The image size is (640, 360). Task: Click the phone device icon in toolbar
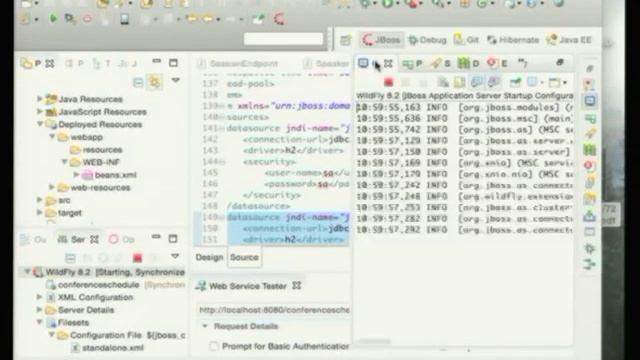(124, 19)
